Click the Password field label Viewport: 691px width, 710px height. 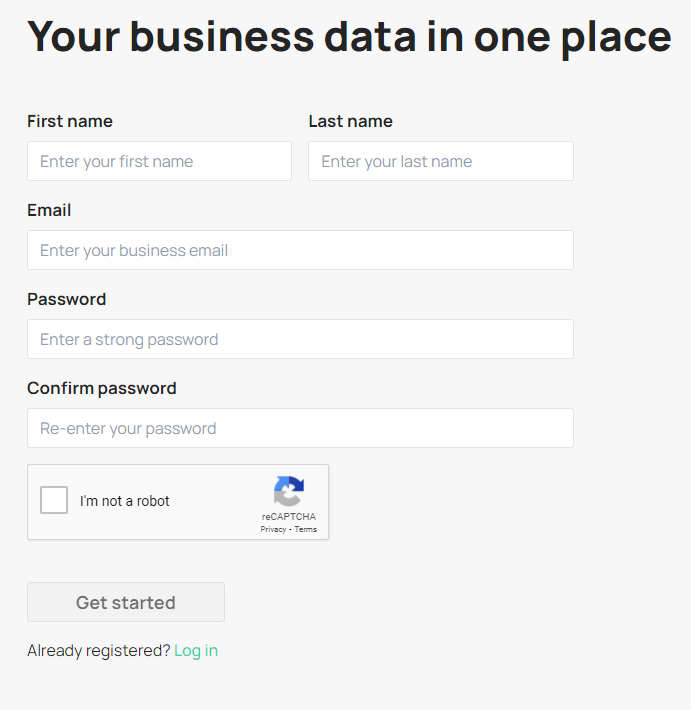66,299
